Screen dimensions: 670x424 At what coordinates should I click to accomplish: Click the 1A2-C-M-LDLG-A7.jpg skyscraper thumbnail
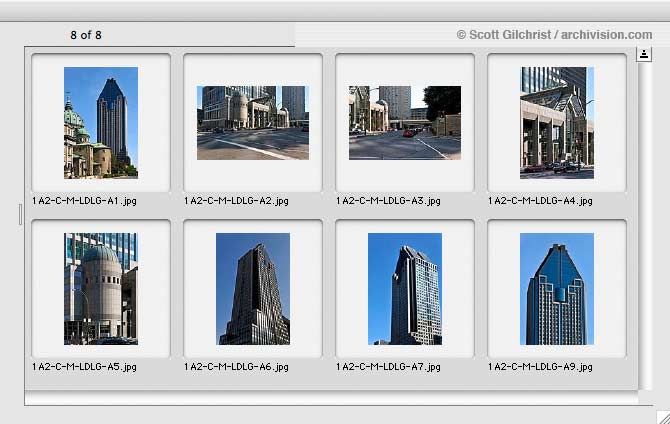tap(405, 289)
